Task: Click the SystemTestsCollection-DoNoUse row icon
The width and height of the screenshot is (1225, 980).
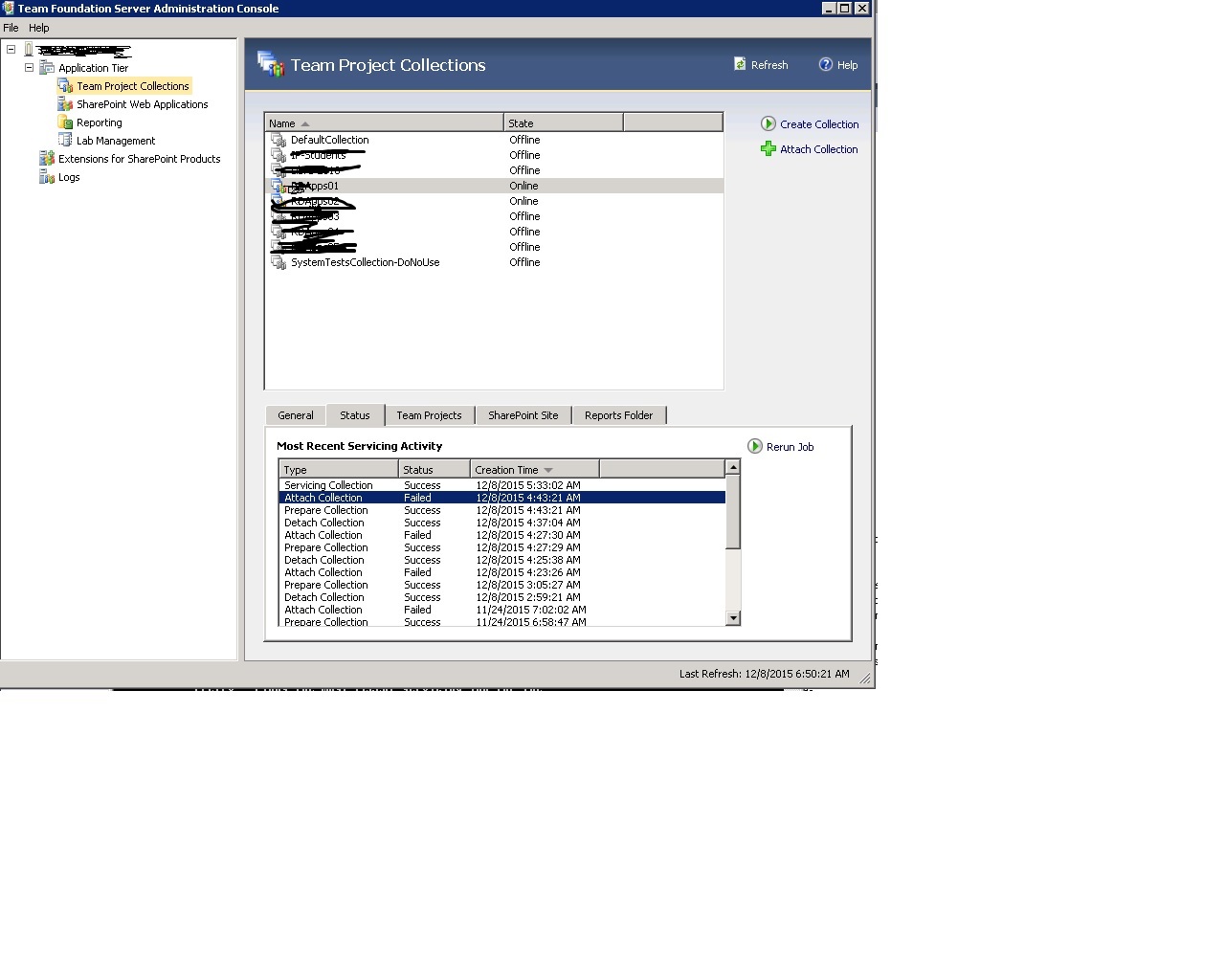Action: point(278,262)
